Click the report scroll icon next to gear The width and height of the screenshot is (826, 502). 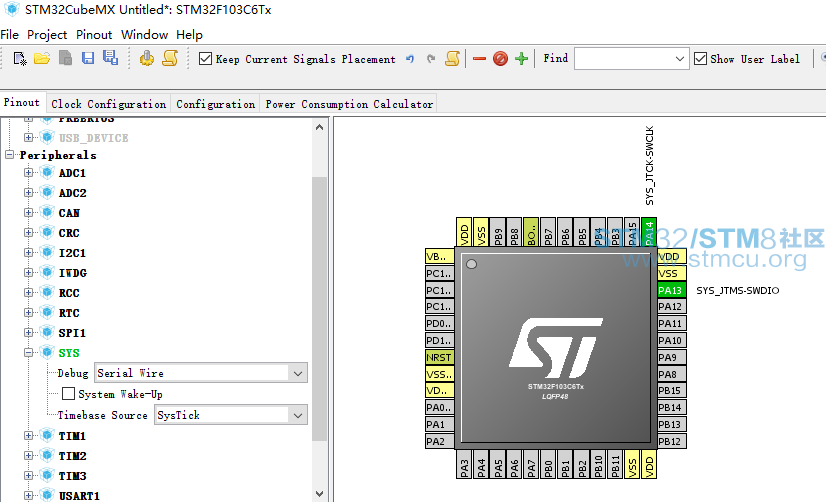pos(170,58)
